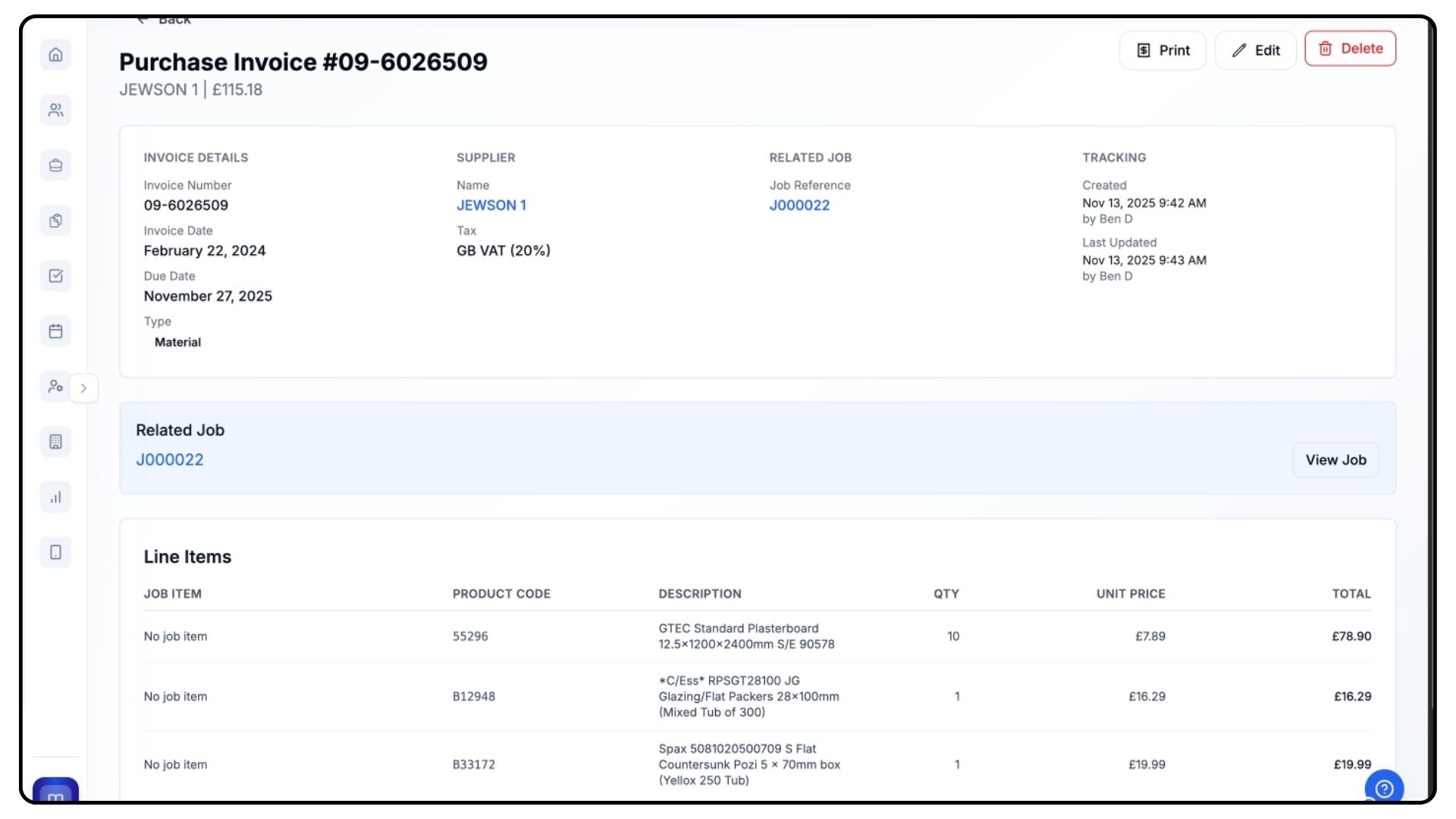Screen dimensions: 1456x819
Task: Open the bar chart reports icon
Action: (55, 497)
